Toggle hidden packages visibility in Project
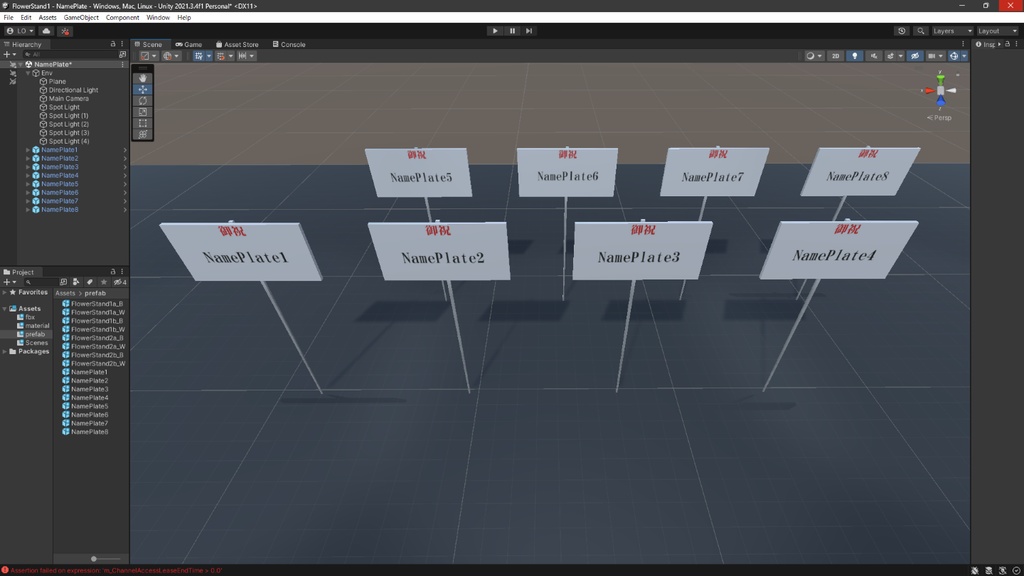Viewport: 1024px width, 576px height. click(x=120, y=282)
